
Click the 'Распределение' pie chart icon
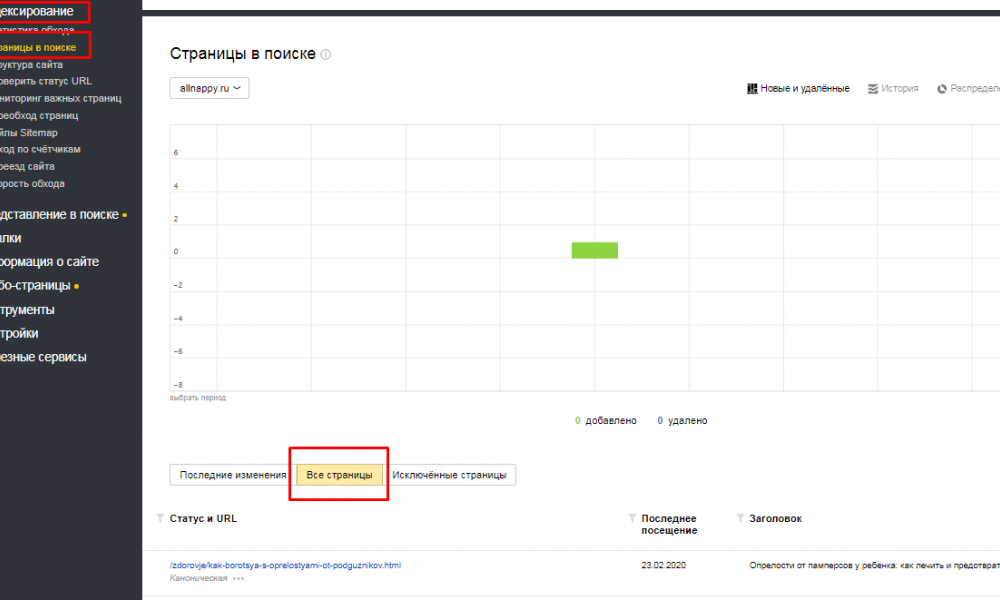(x=942, y=88)
